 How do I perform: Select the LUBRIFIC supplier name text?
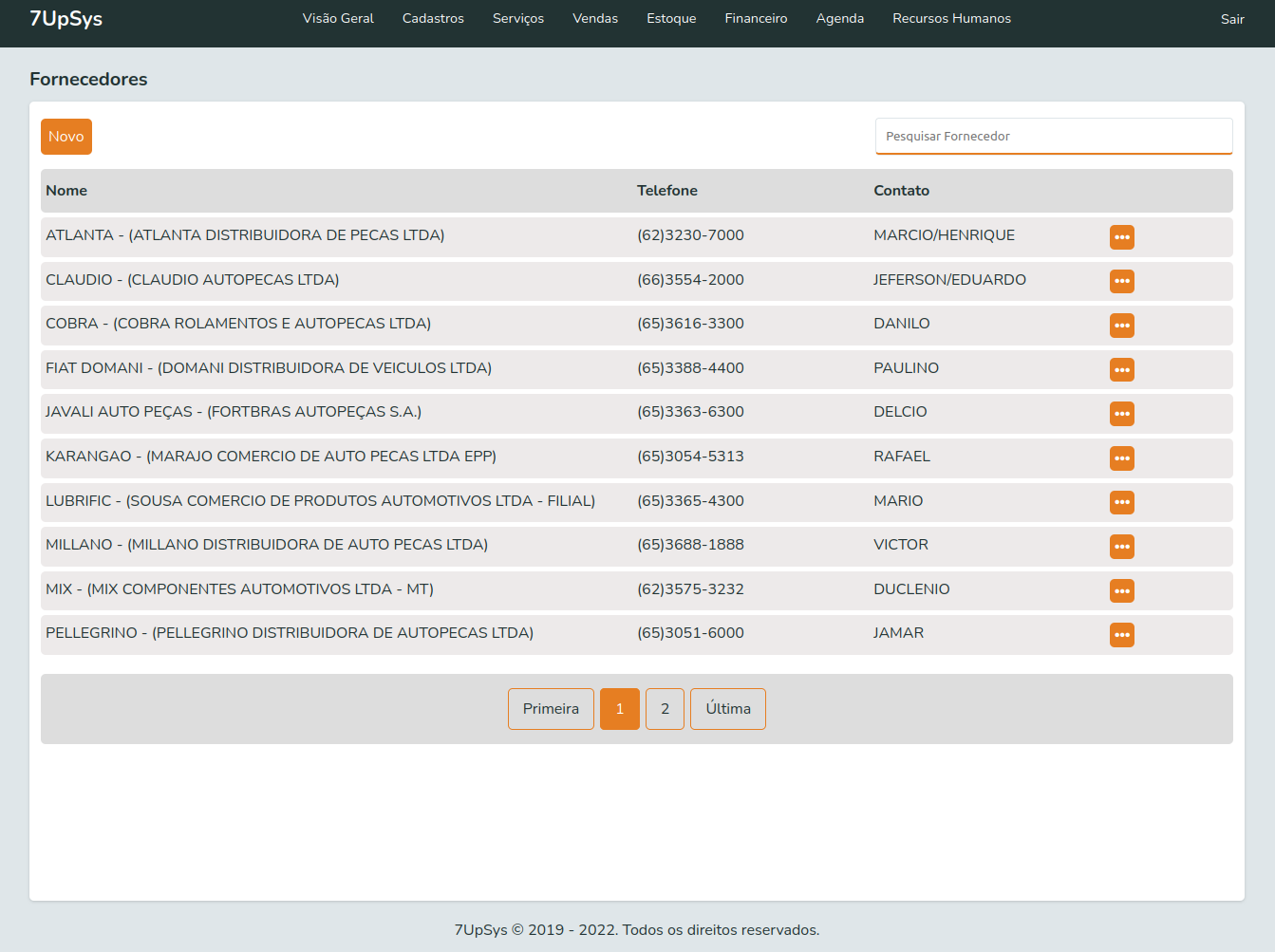tap(321, 501)
